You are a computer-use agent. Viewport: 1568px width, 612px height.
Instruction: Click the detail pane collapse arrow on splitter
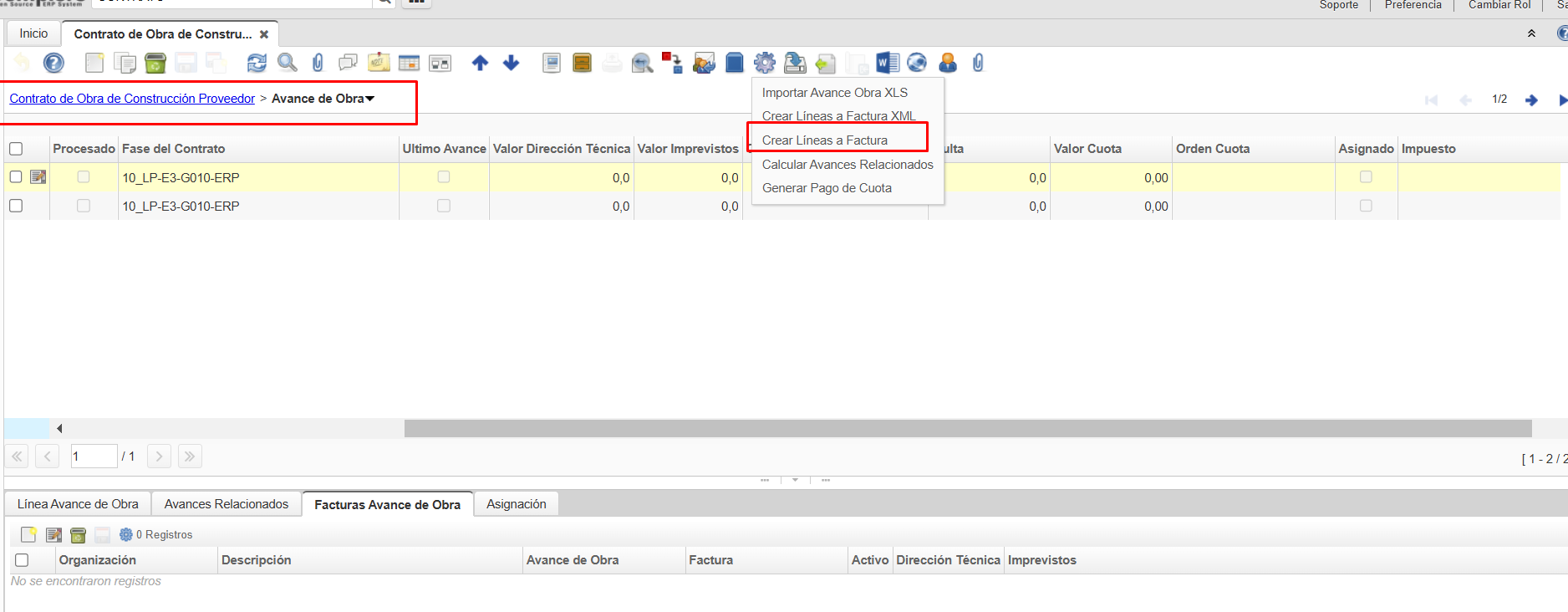pyautogui.click(x=795, y=480)
